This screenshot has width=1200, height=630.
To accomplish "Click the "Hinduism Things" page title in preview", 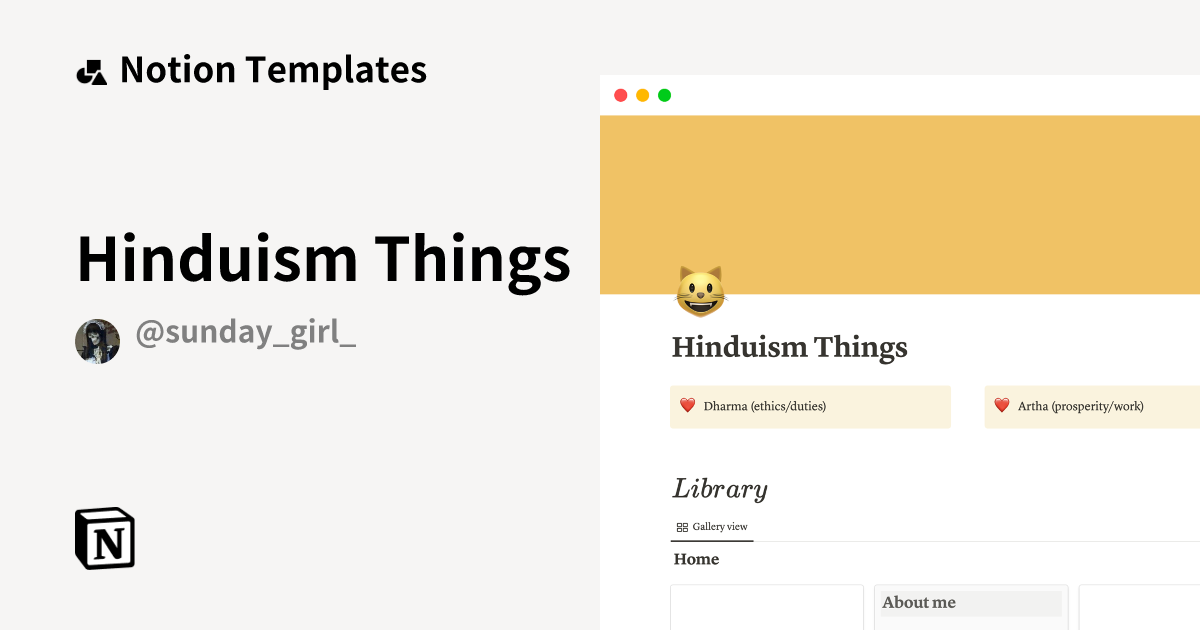I will 789,348.
